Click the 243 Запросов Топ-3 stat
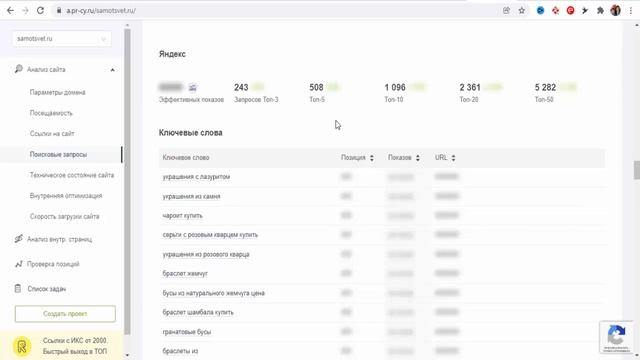Image resolution: width=640 pixels, height=360 pixels. tap(256, 93)
